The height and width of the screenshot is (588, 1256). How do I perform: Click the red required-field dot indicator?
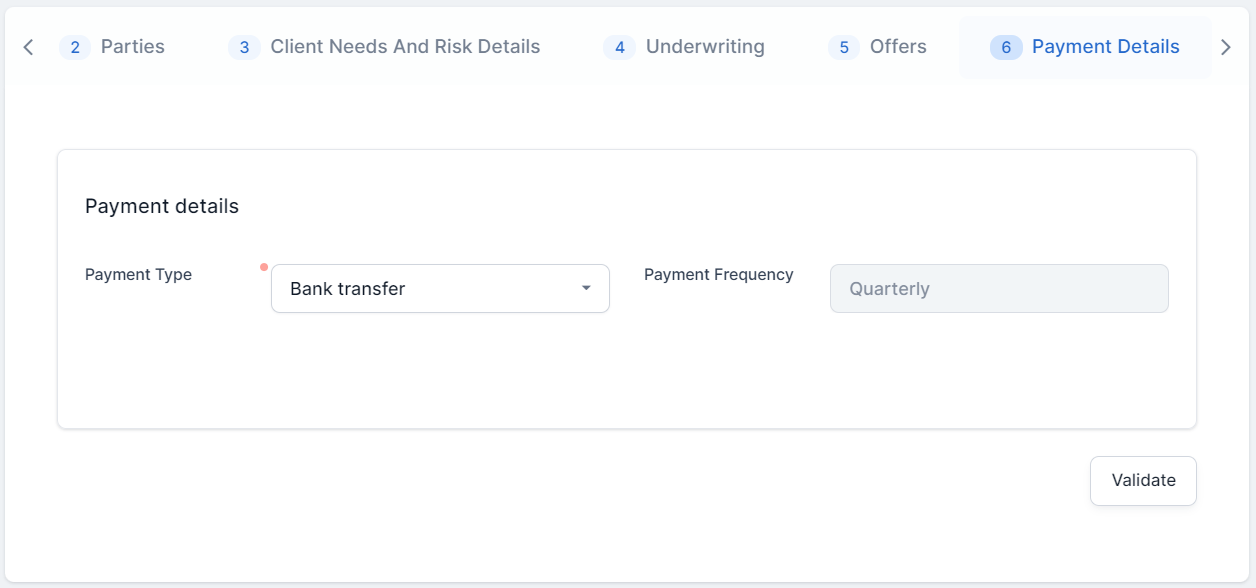(x=264, y=267)
